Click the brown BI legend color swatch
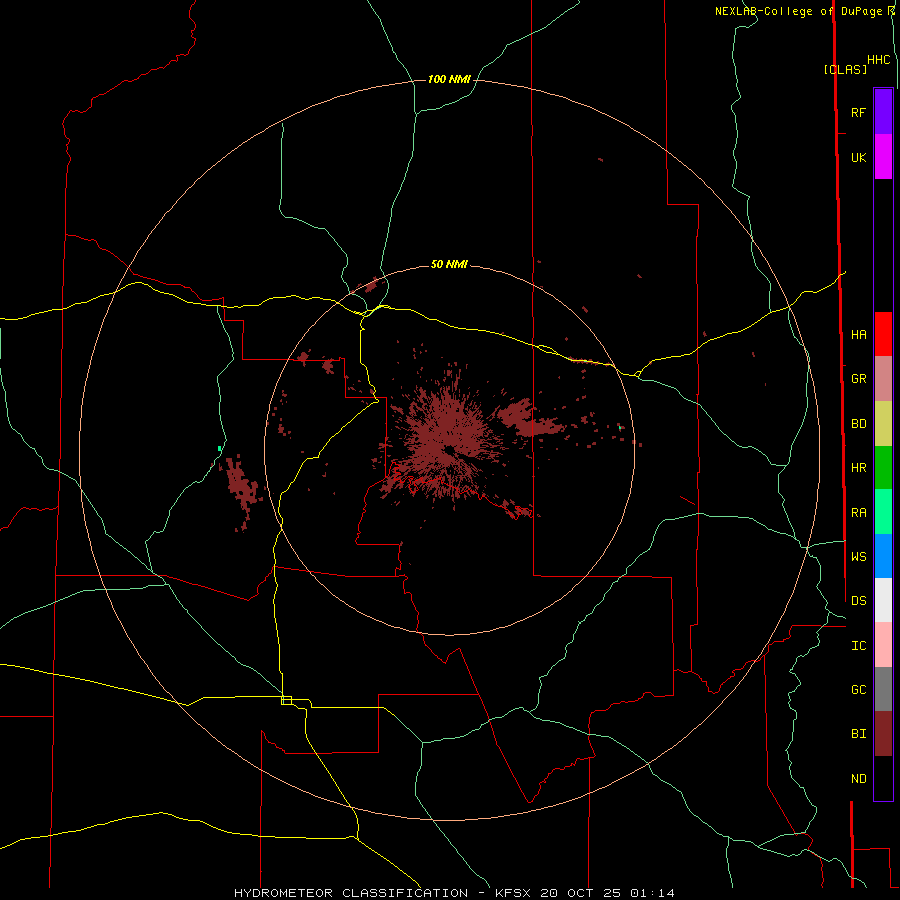This screenshot has width=900, height=900. [x=883, y=734]
